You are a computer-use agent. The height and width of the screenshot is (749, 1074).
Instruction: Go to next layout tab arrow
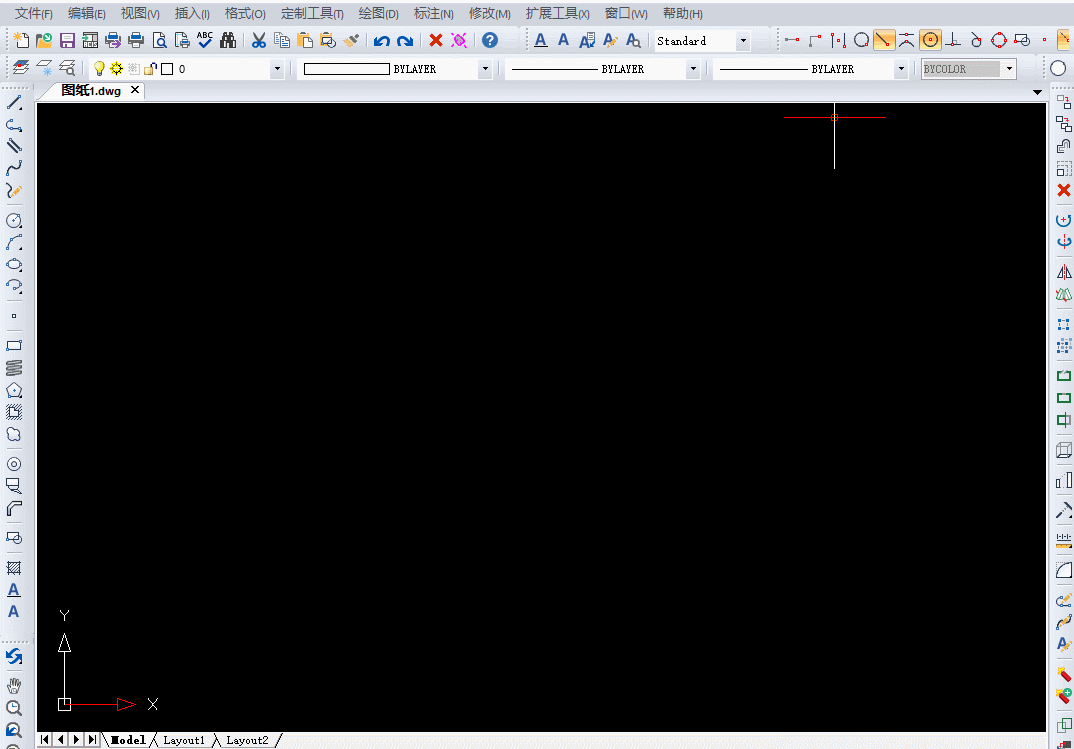77,739
